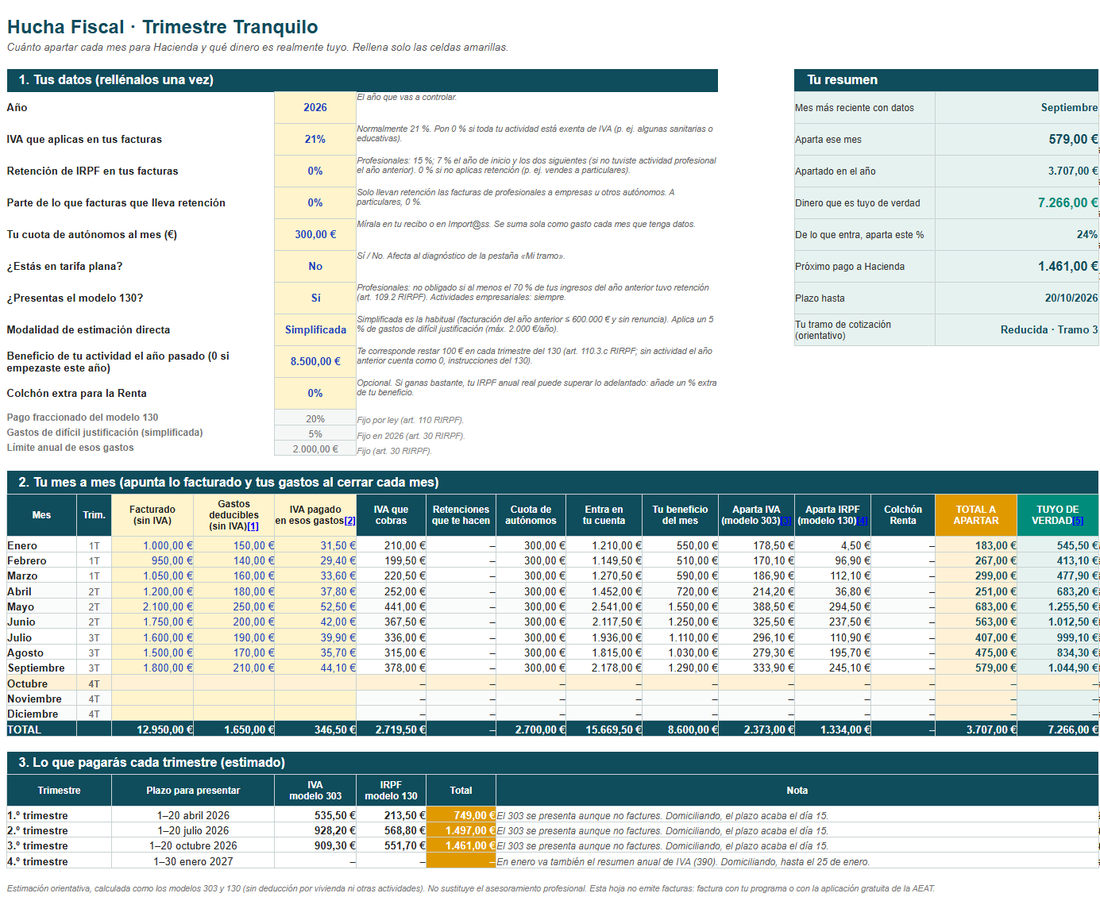Select Mayo's Facturado cell 2.100,00 €

152,607
